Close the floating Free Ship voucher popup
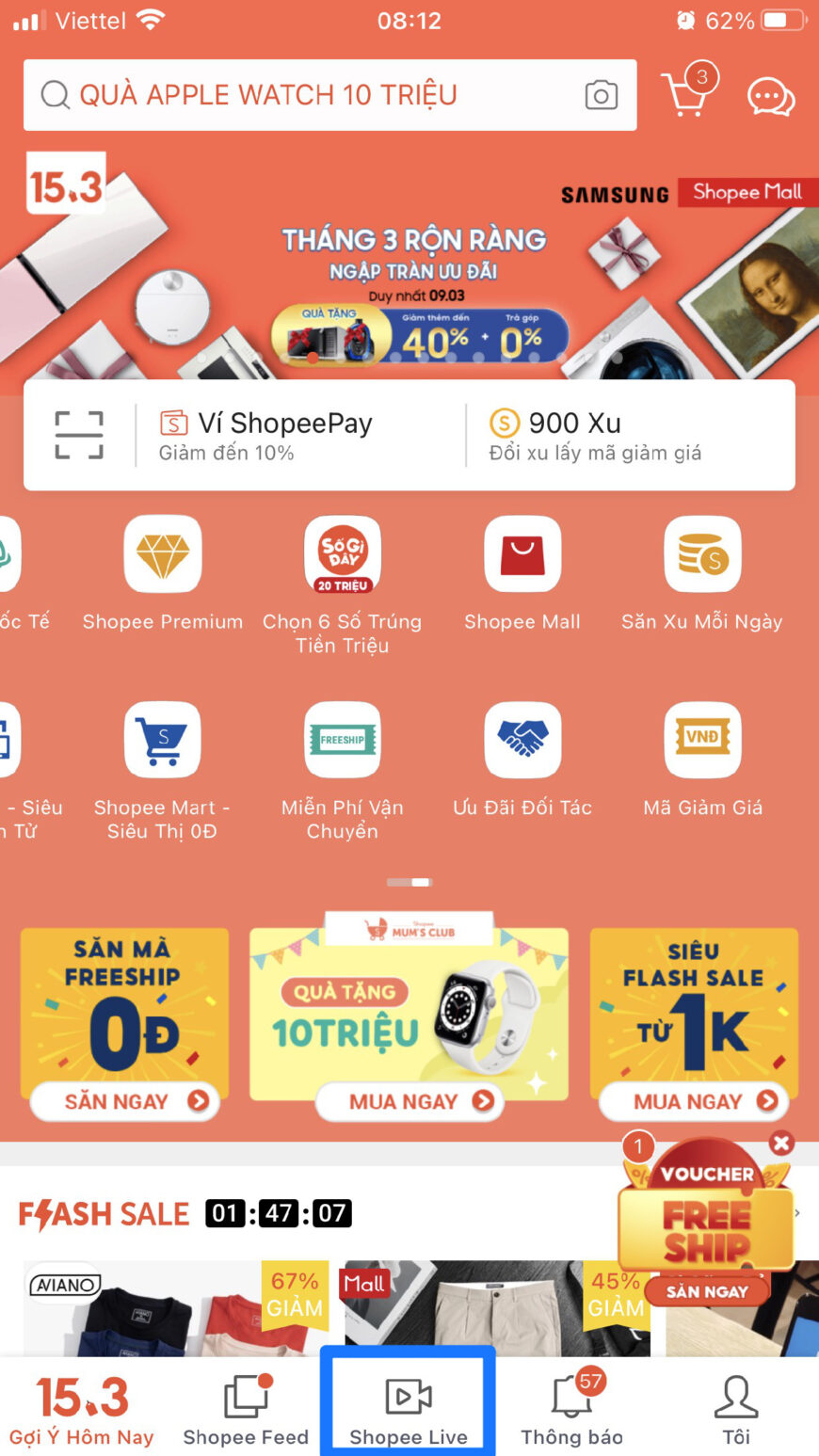 coord(781,1144)
